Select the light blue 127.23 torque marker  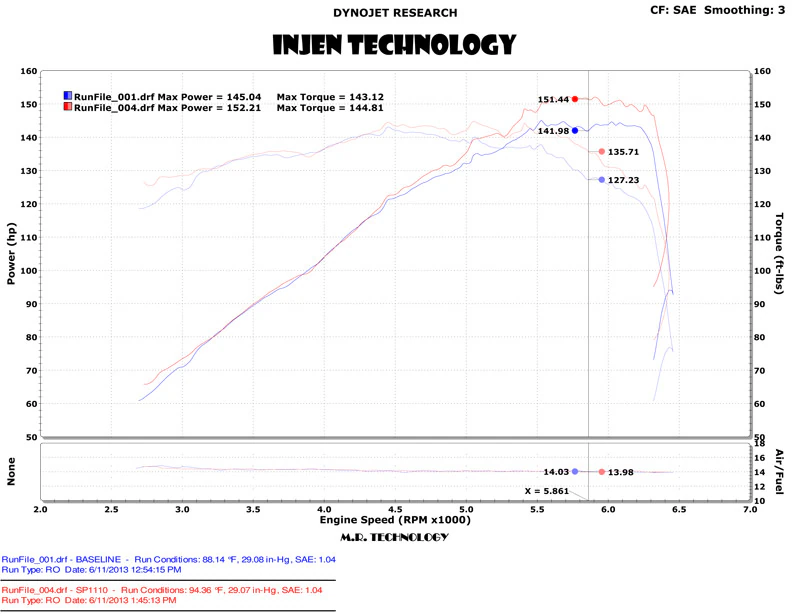coord(602,180)
